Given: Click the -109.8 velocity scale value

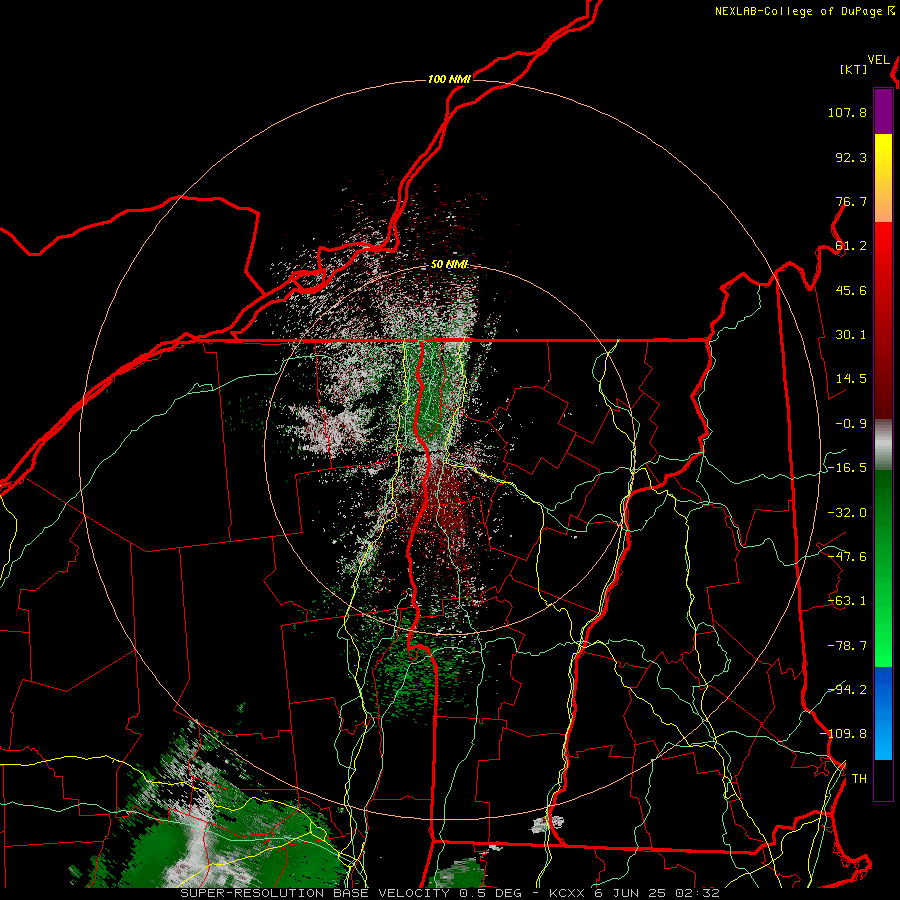Looking at the screenshot, I should (843, 734).
